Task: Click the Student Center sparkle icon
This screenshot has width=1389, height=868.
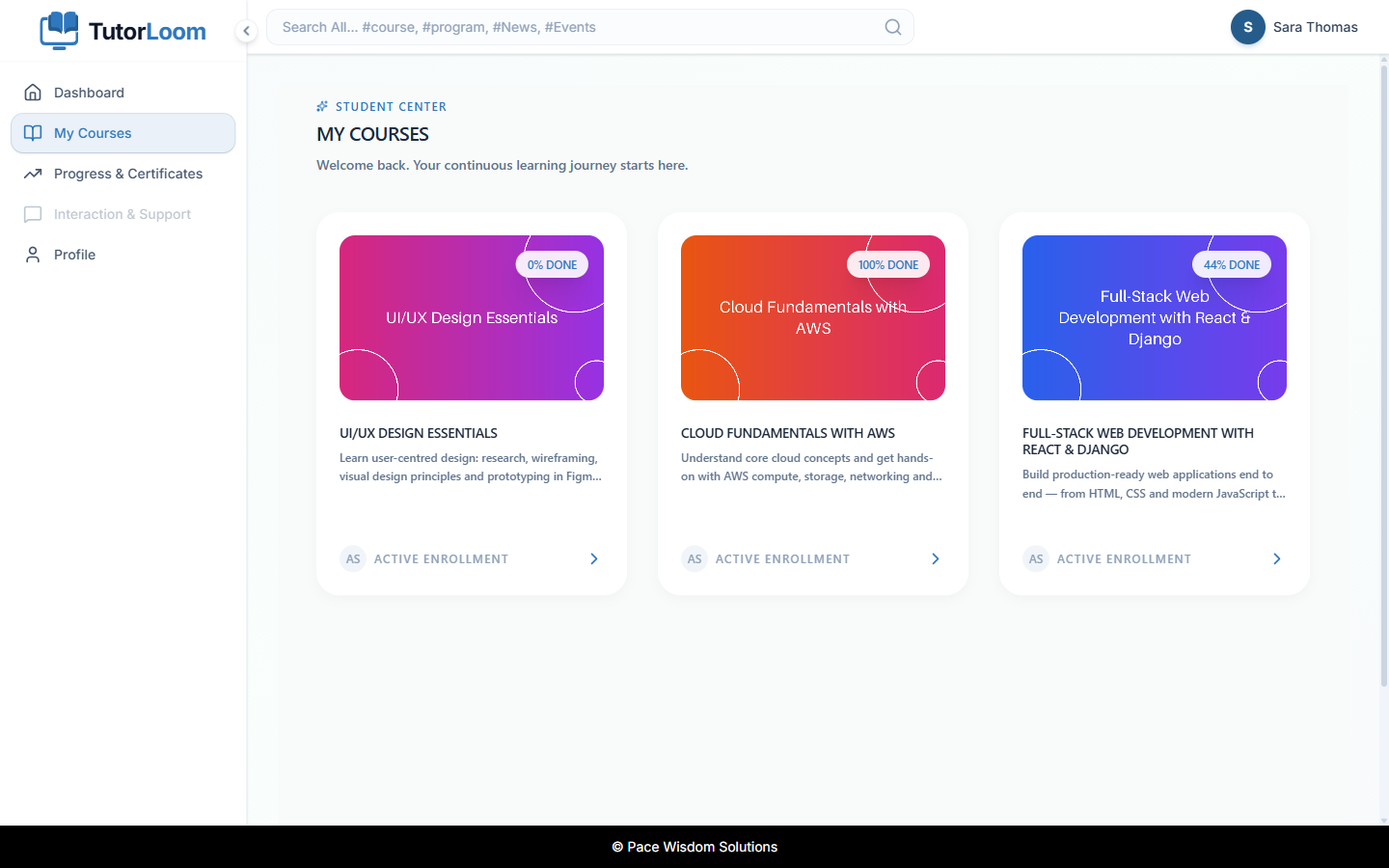Action: pyautogui.click(x=322, y=106)
